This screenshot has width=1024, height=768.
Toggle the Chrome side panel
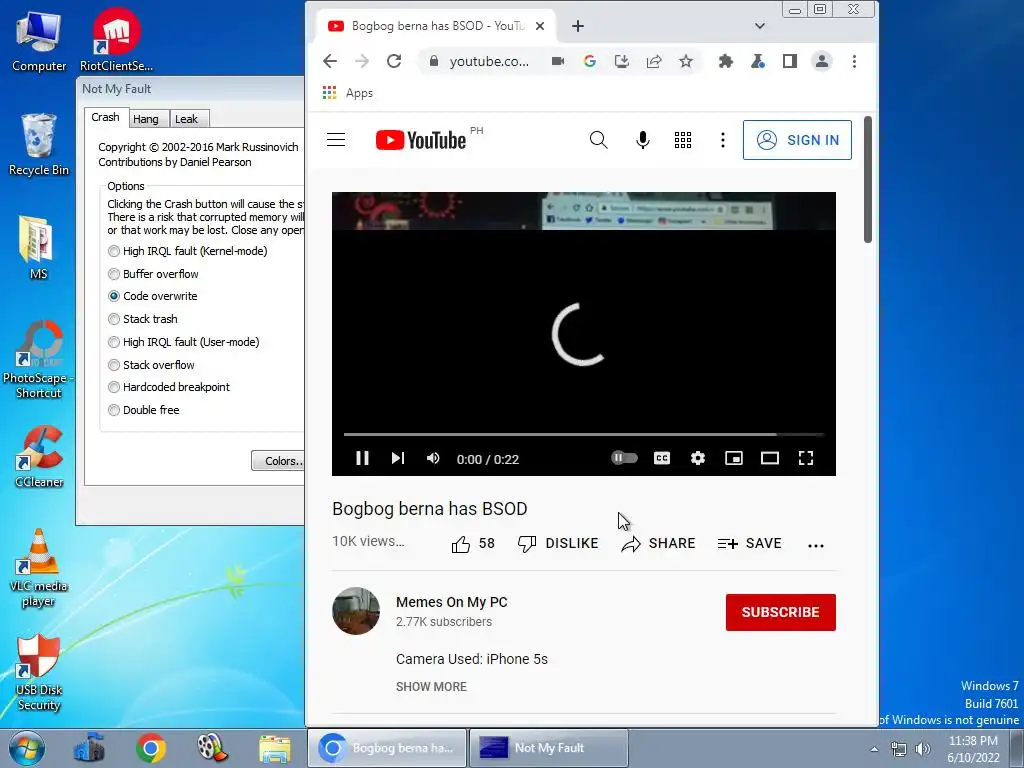pyautogui.click(x=790, y=61)
